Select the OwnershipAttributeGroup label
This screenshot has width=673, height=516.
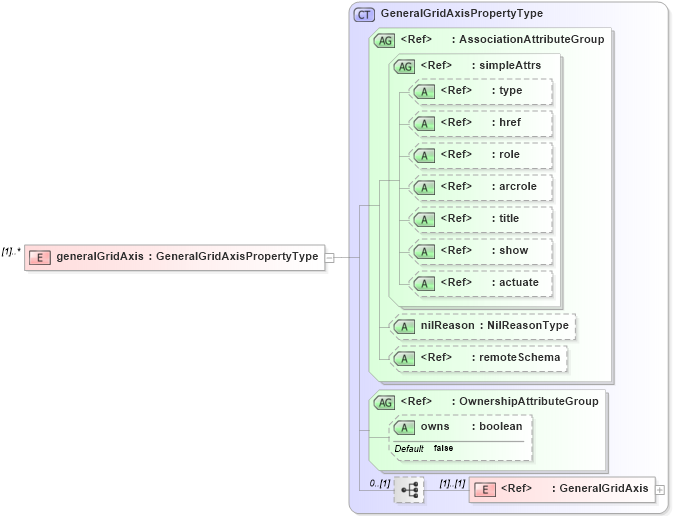[529, 401]
